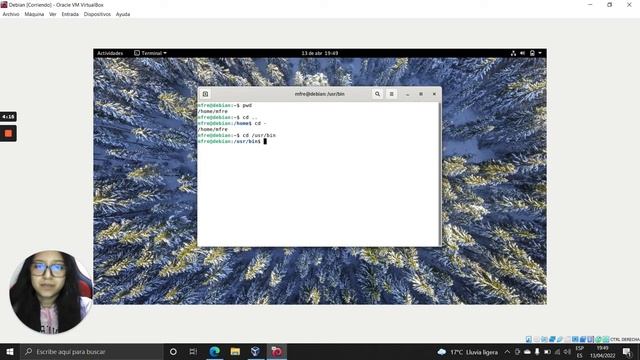Click the terminal title mfre@debian: /usr/bin
Viewport: 640px width, 360px height.
point(320,94)
